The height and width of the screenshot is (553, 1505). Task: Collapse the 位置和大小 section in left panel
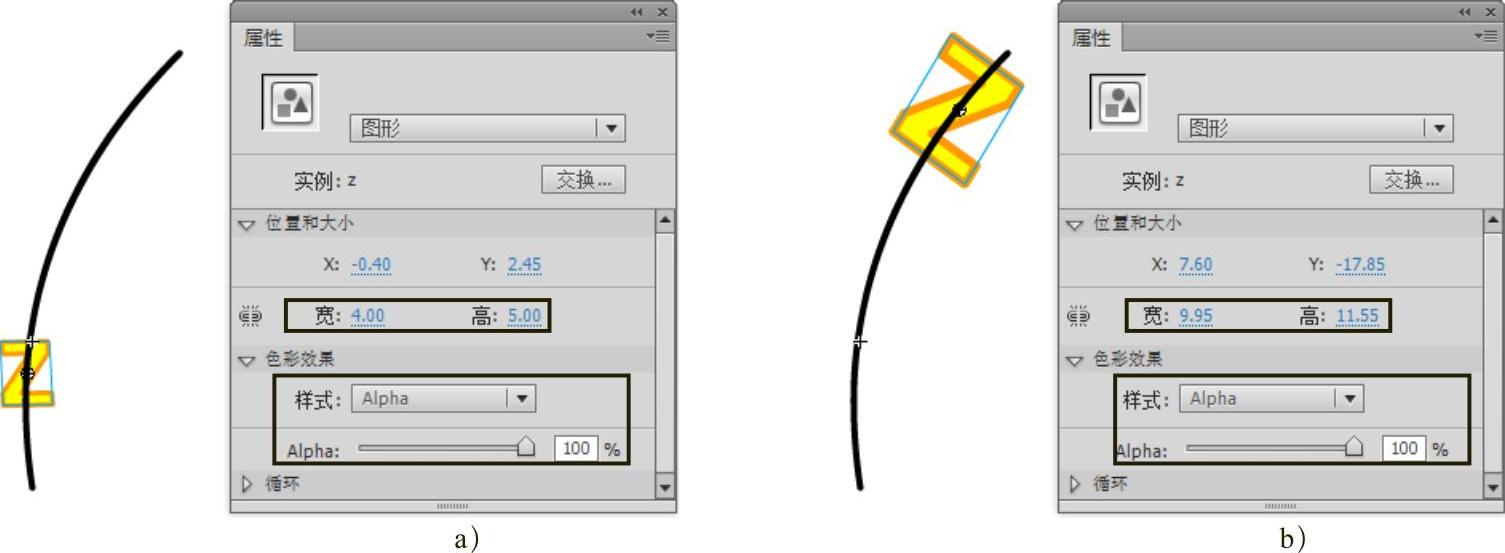coord(247,225)
